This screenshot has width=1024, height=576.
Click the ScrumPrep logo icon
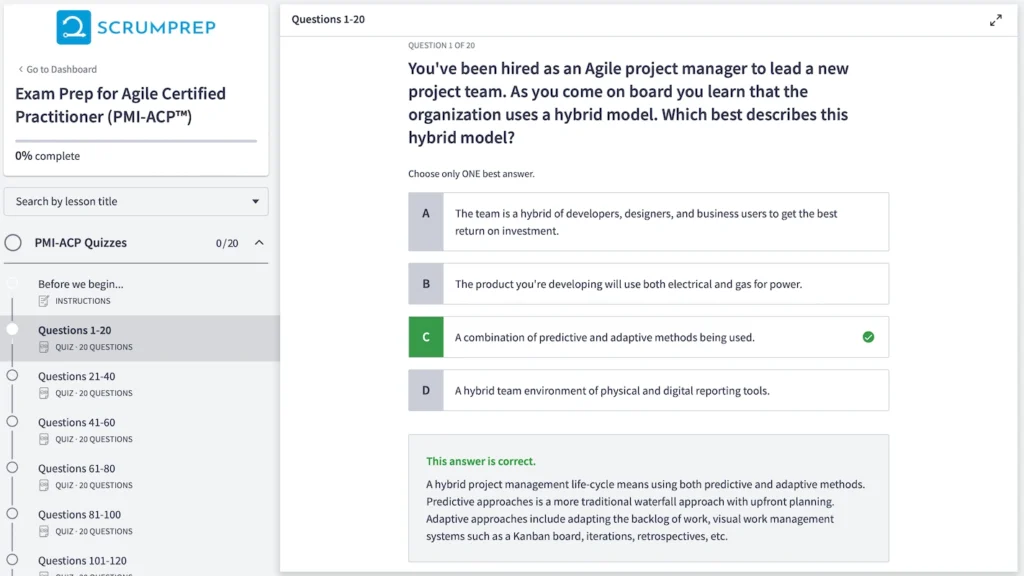tap(73, 27)
